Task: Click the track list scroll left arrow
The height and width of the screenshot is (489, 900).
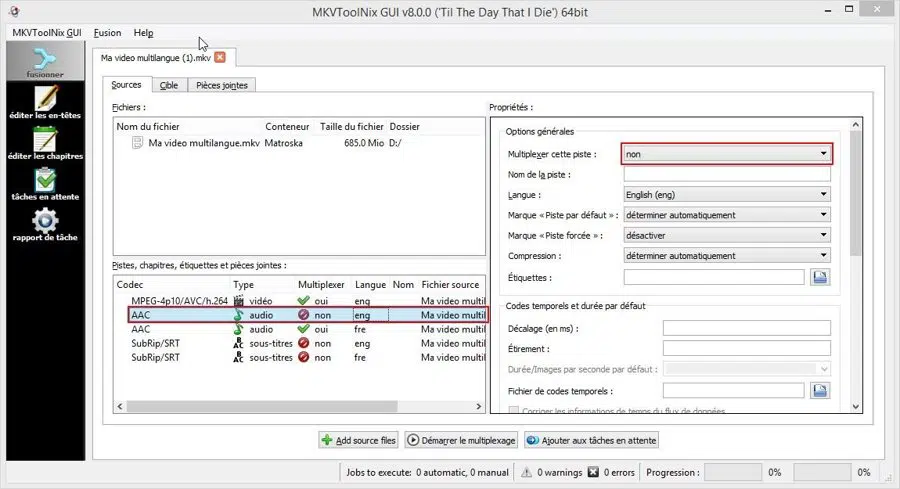Action: (120, 406)
